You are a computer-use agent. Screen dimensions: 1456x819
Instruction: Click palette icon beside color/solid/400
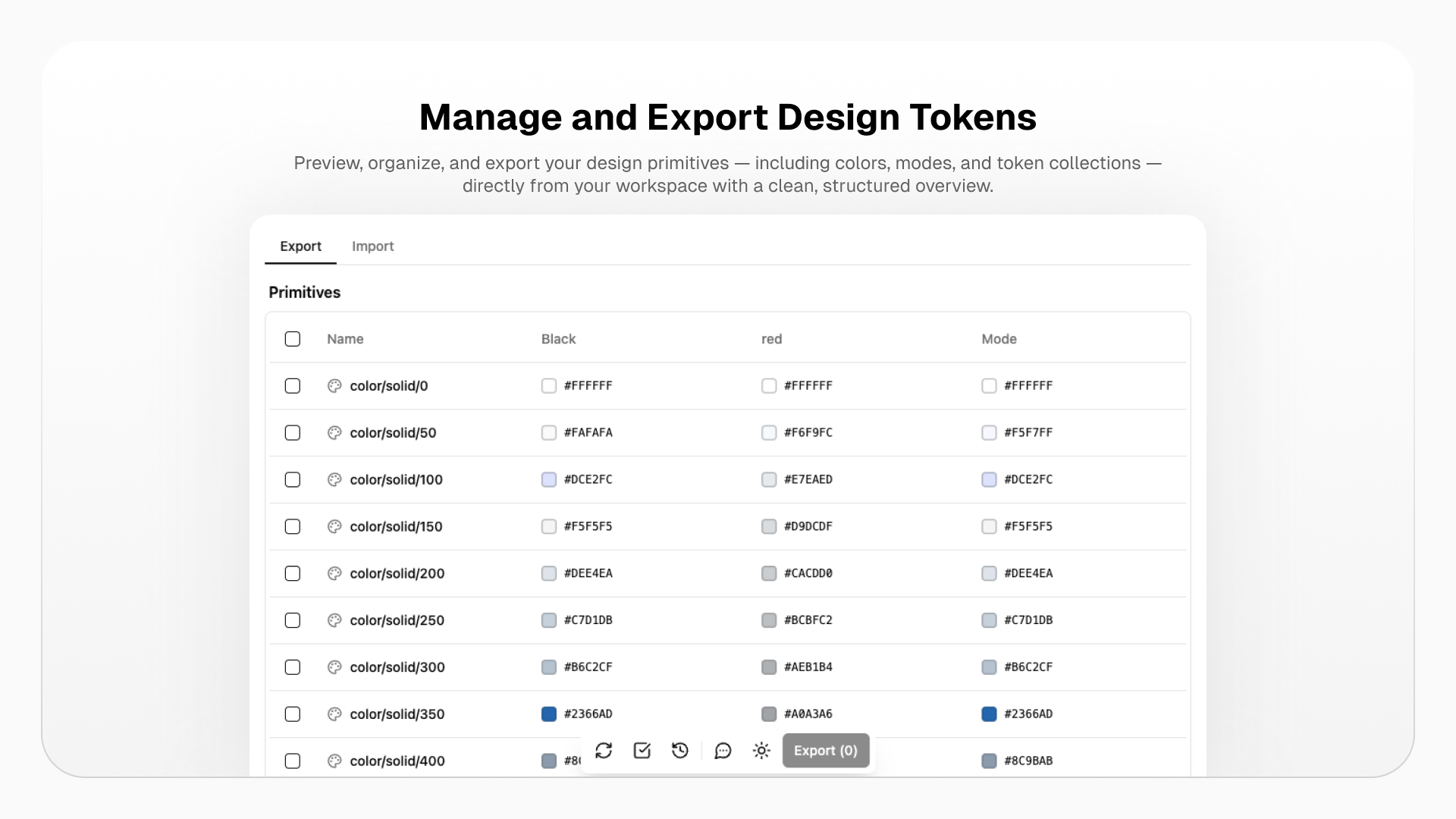tap(334, 761)
